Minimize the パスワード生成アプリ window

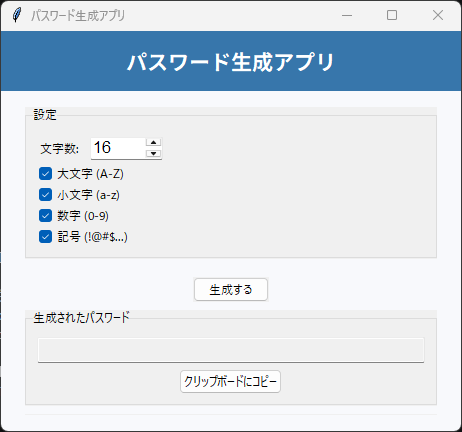coord(347,15)
